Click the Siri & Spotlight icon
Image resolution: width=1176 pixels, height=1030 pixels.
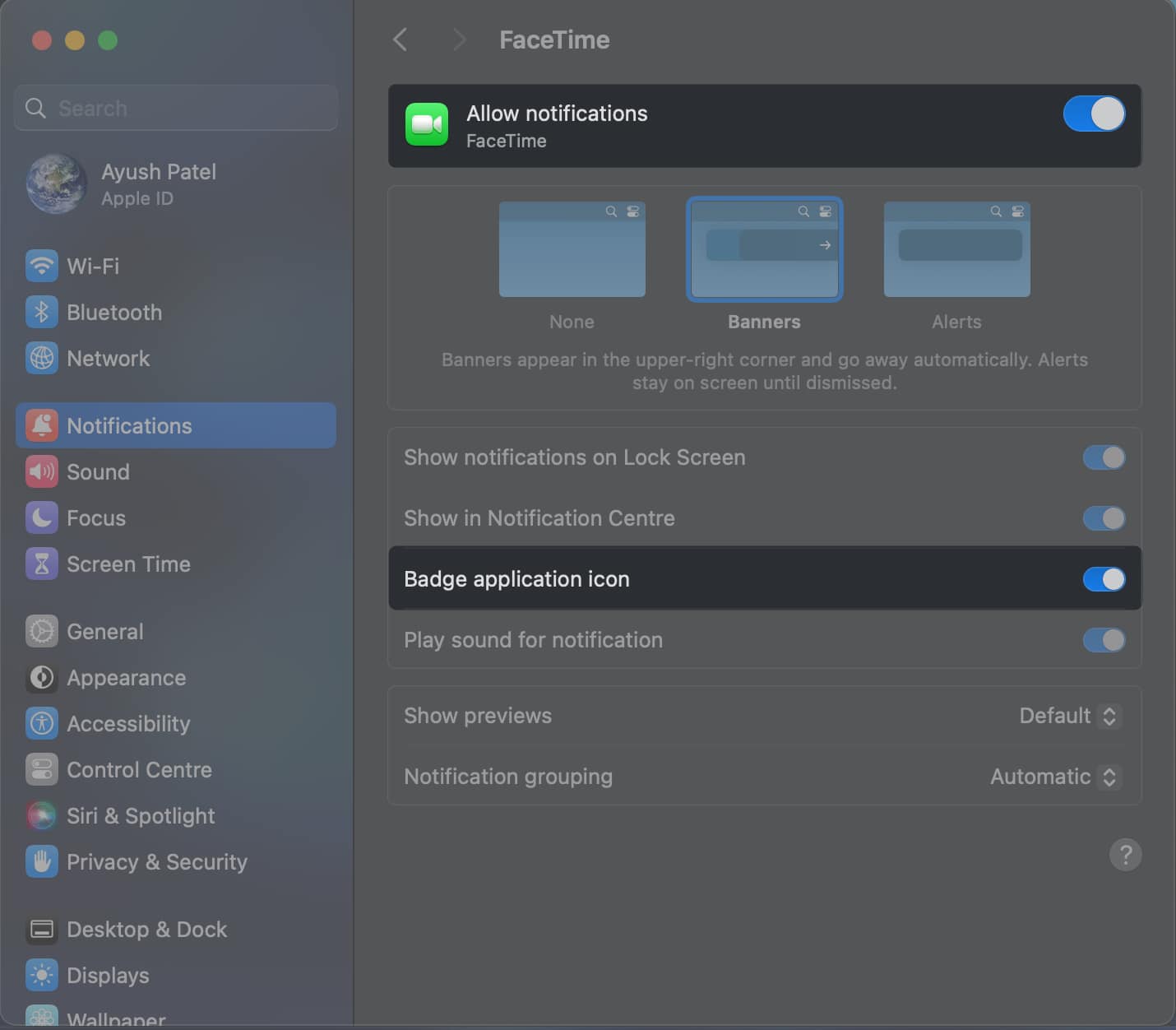click(42, 815)
